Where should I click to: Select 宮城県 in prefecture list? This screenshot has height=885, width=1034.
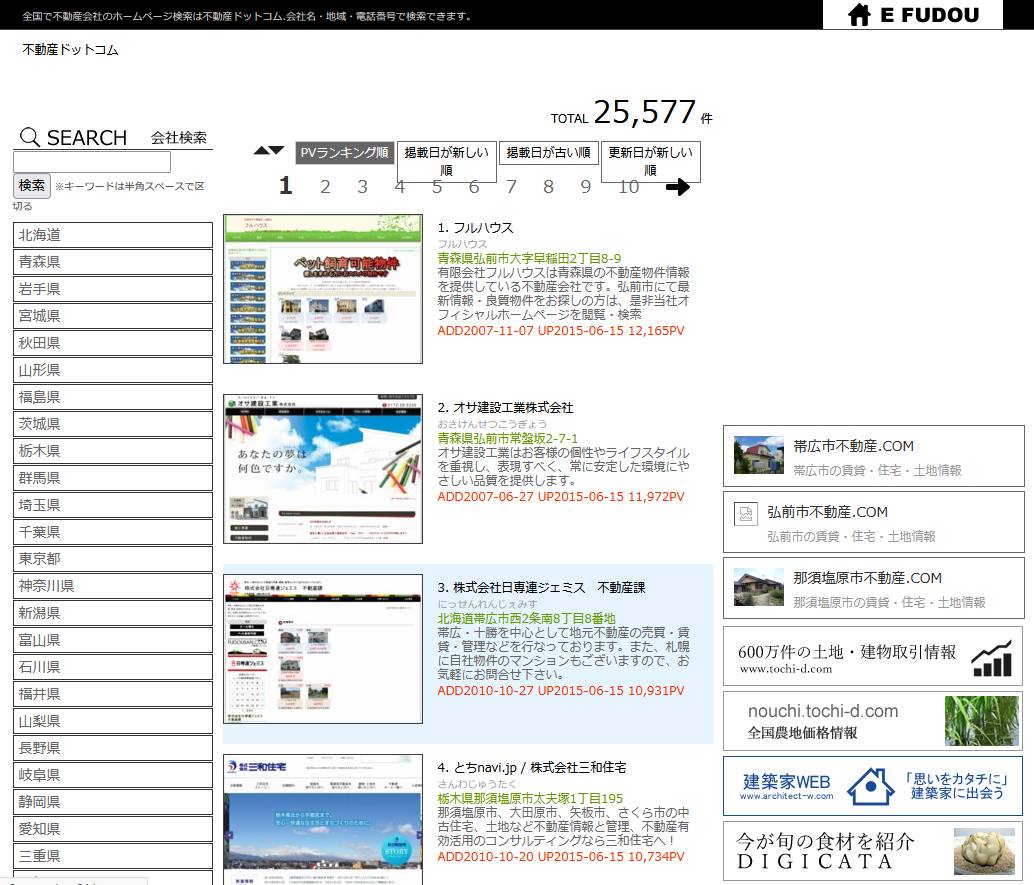tap(113, 316)
